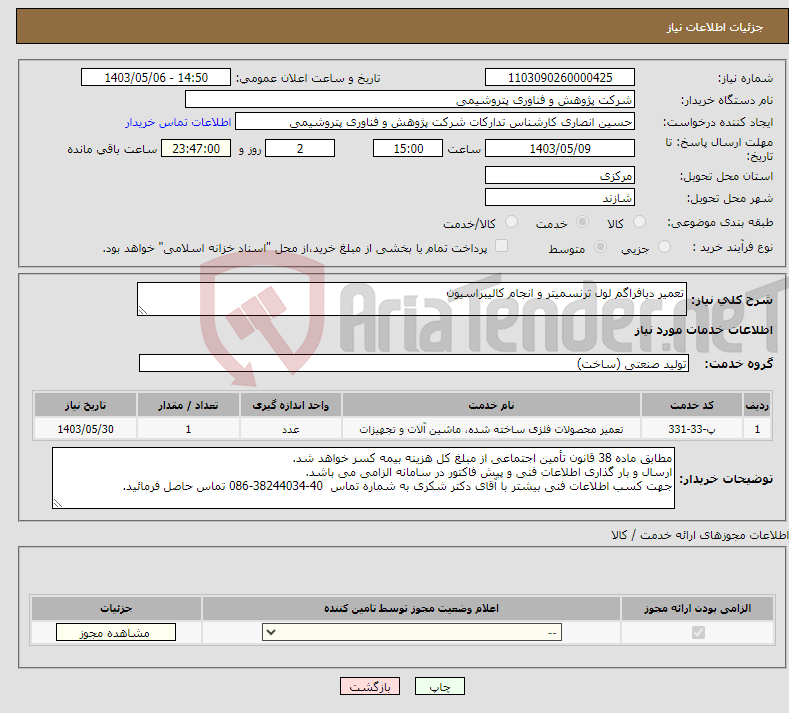This screenshot has width=789, height=713.
Task: Click the buyer organization name field
Action: point(410,99)
